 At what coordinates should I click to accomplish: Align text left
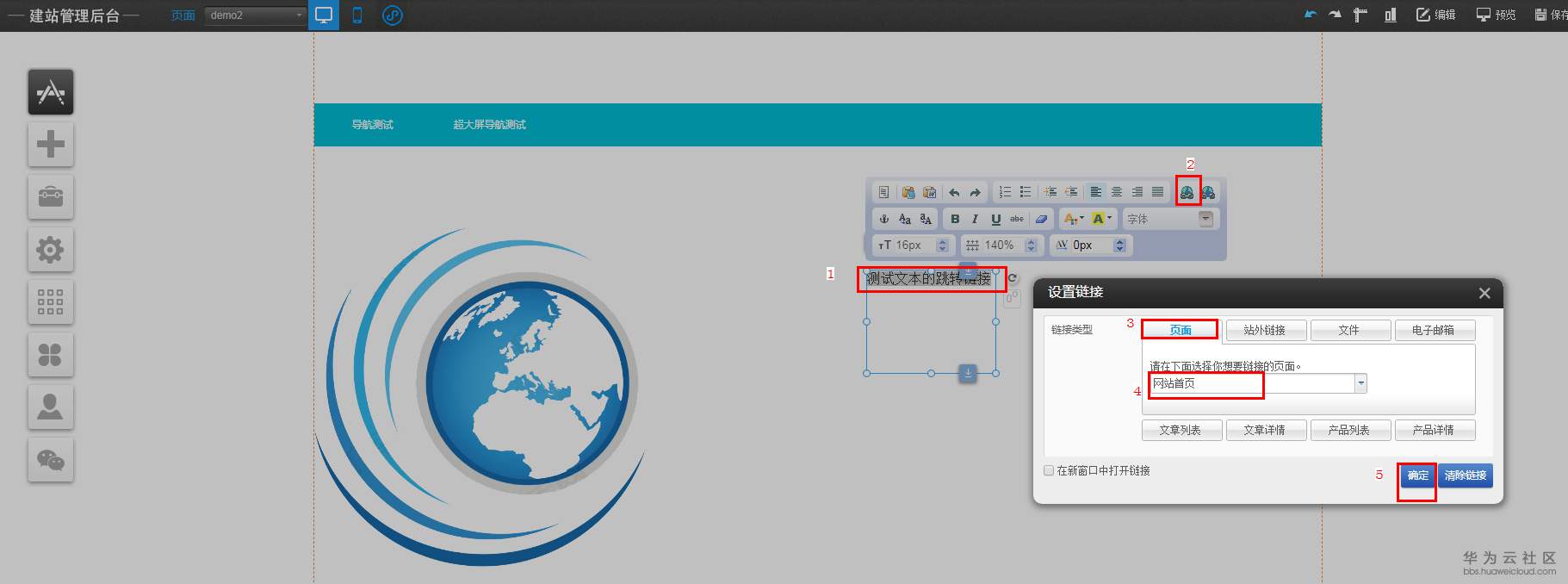1095,192
